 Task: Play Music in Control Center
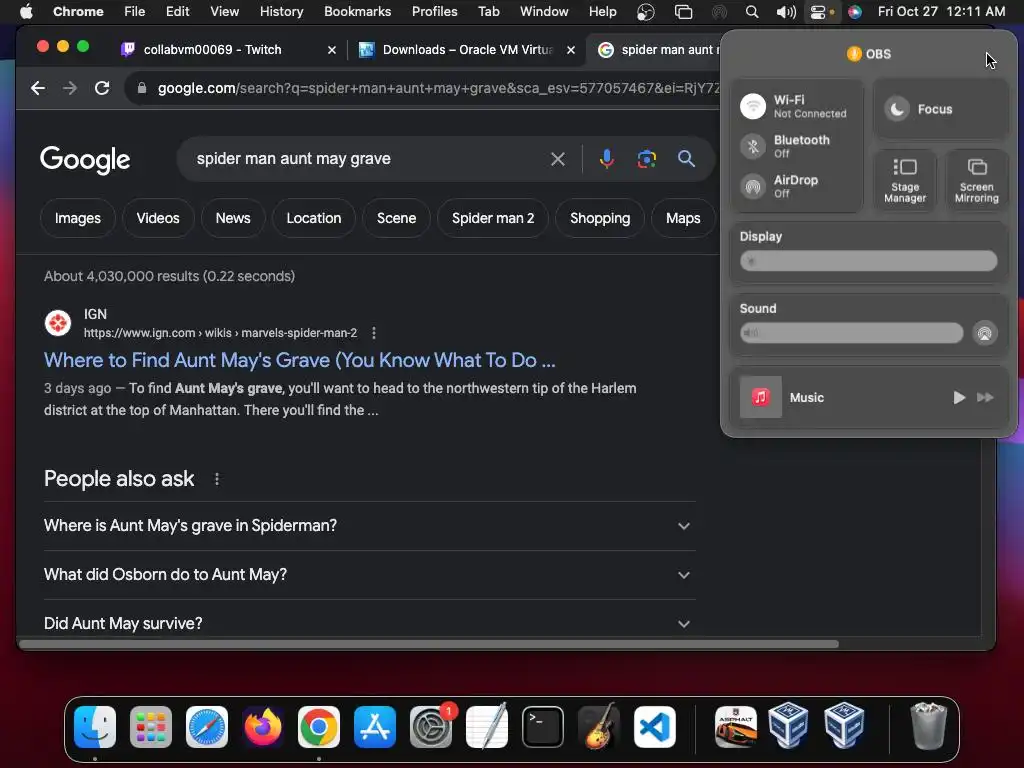(959, 397)
